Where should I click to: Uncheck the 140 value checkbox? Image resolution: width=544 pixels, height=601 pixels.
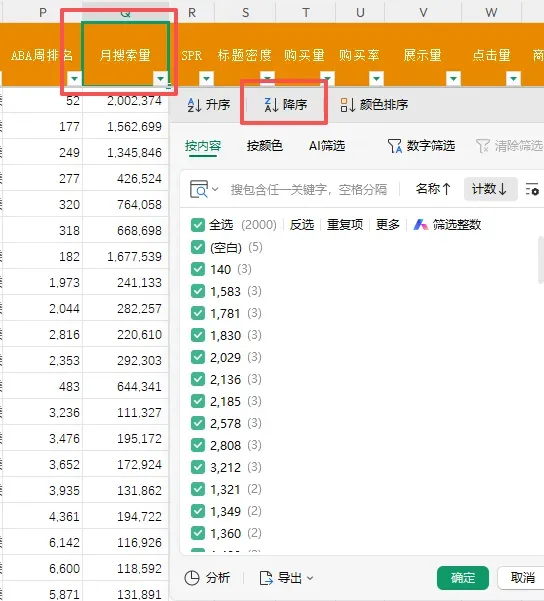click(x=198, y=269)
